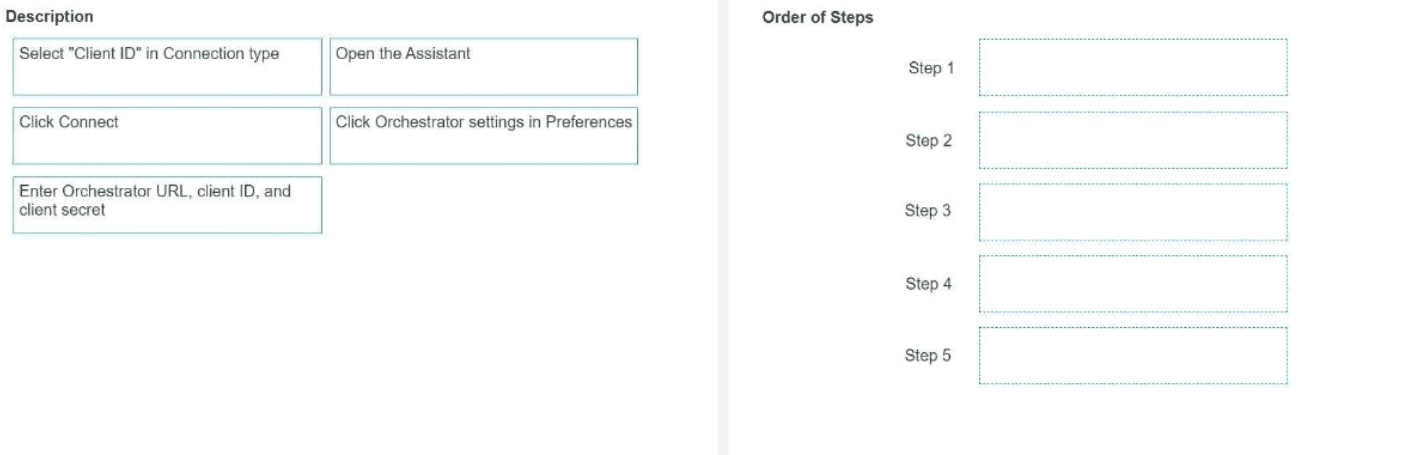The width and height of the screenshot is (1403, 455).
Task: Click the empty Step 1 drop box
Action: 1133,67
